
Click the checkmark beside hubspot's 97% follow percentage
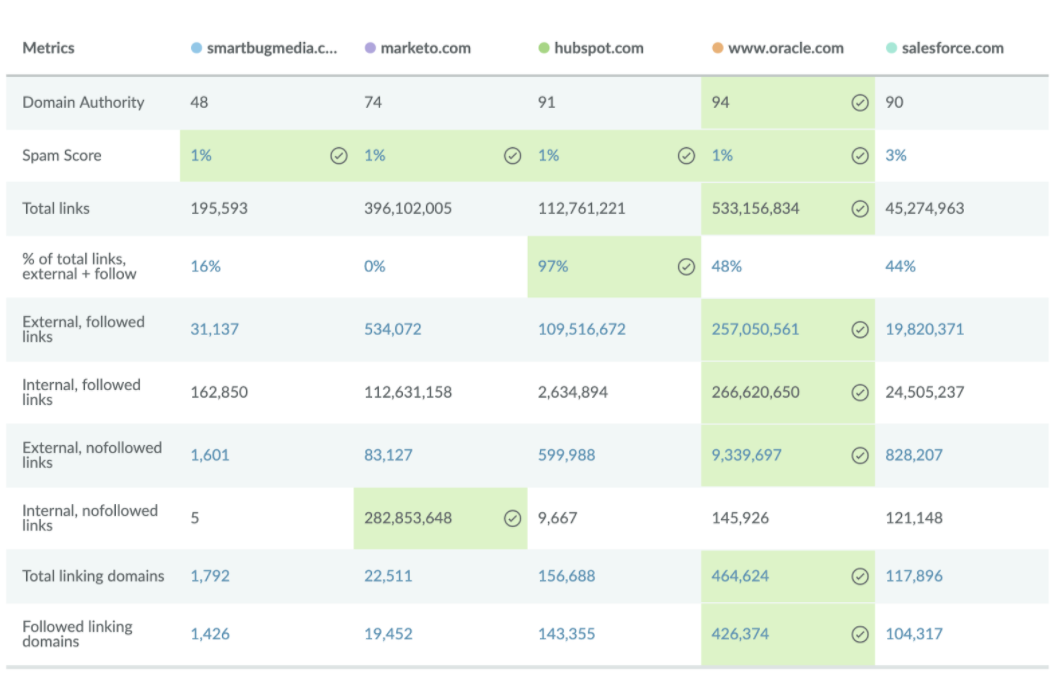click(x=686, y=266)
